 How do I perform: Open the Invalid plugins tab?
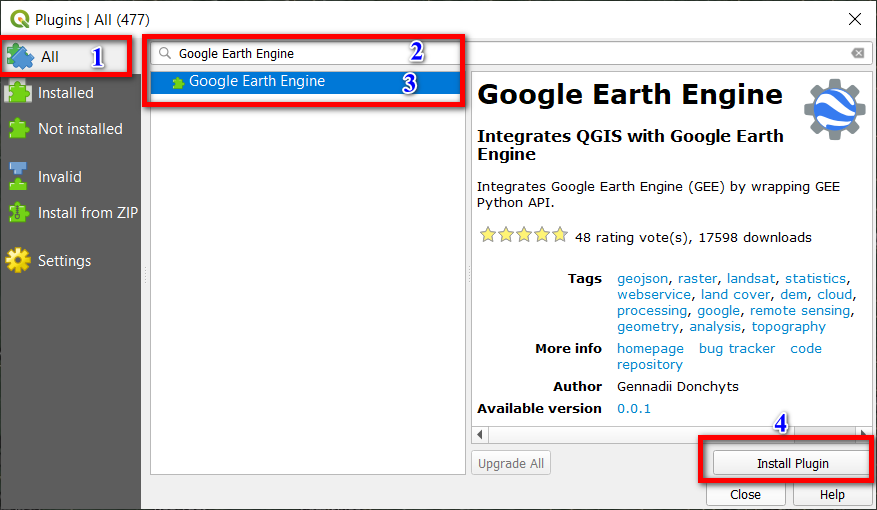click(x=70, y=177)
